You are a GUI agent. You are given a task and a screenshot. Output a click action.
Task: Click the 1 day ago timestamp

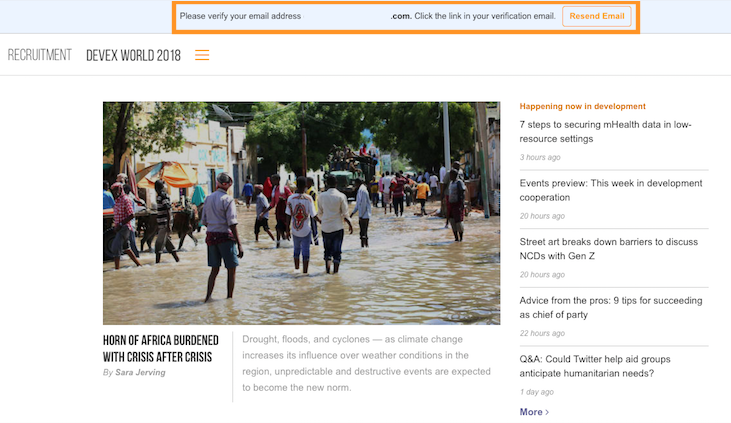[537, 392]
